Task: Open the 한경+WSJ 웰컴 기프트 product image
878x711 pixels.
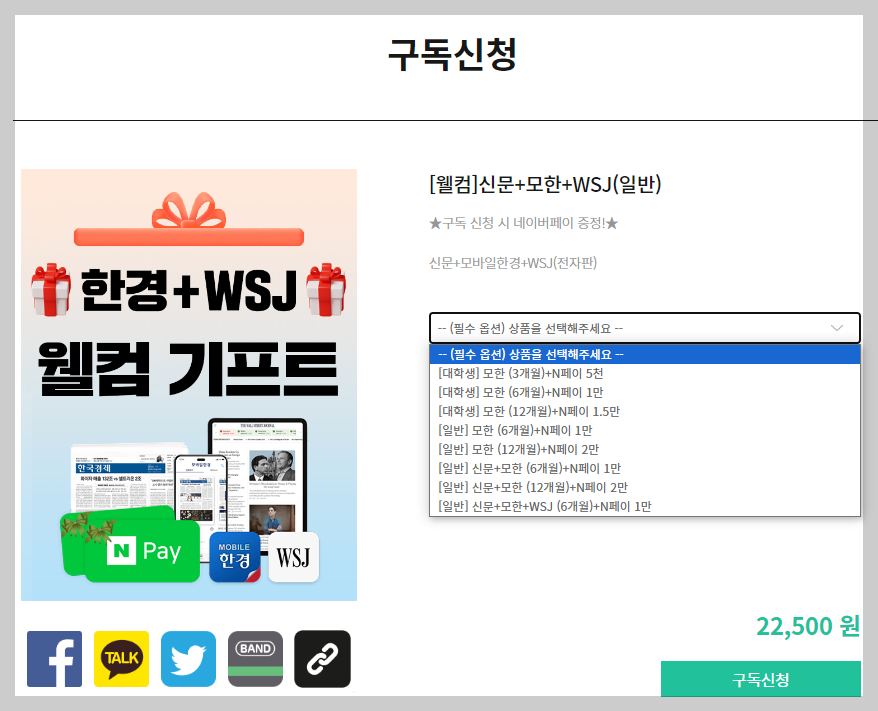Action: 189,385
